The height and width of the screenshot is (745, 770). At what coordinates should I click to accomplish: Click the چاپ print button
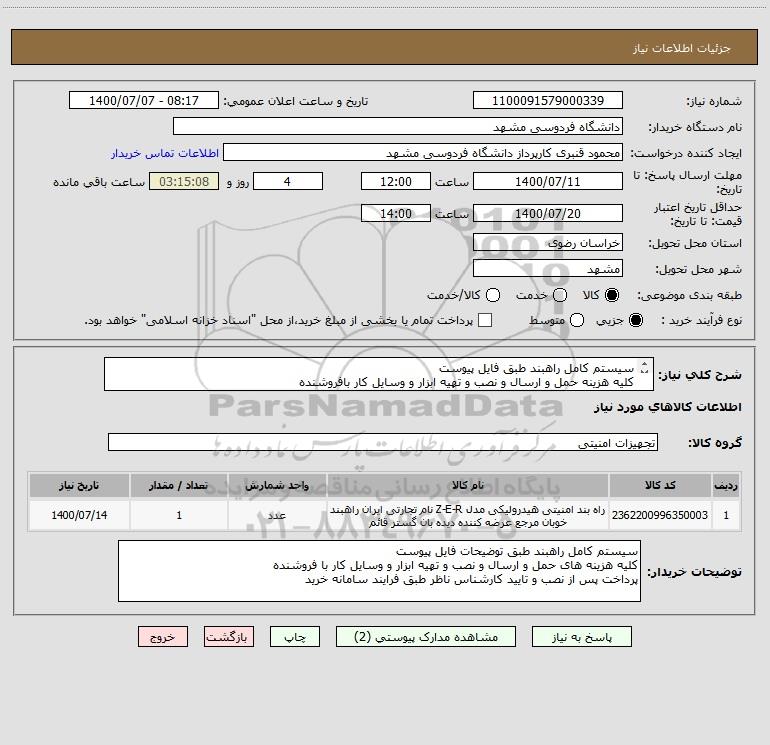tap(295, 637)
